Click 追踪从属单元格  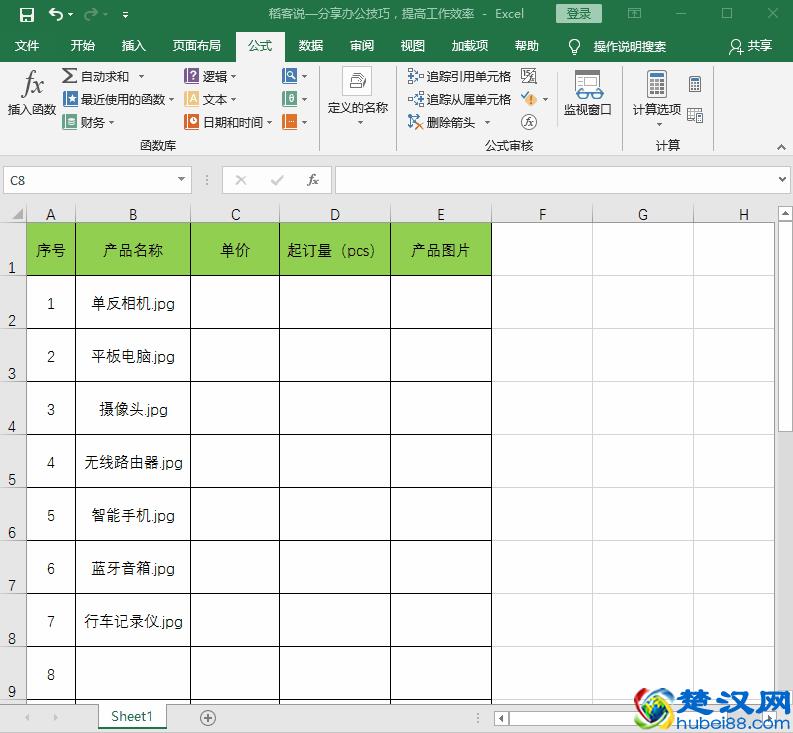[460, 99]
